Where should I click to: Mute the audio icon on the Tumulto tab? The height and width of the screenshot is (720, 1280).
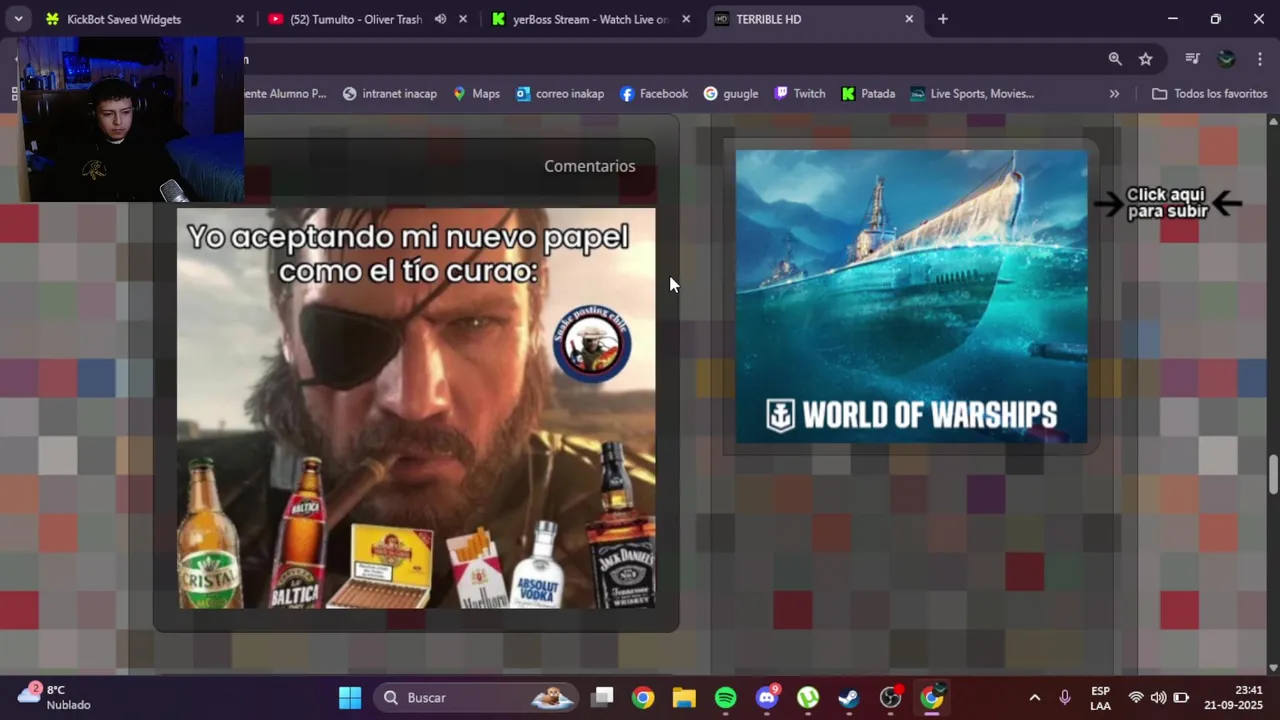pos(440,19)
